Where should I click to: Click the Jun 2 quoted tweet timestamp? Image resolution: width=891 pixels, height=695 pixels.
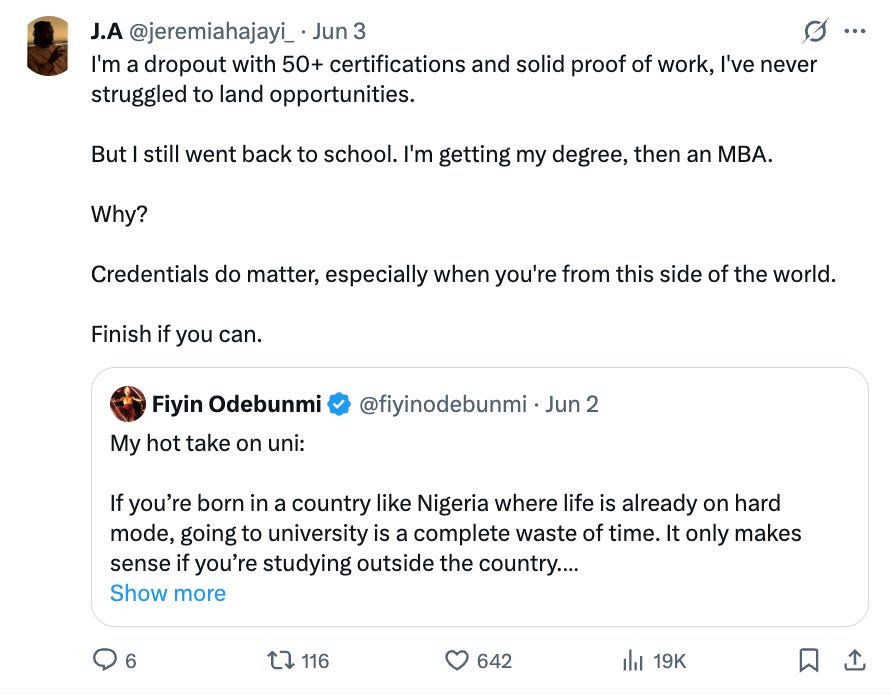point(573,404)
